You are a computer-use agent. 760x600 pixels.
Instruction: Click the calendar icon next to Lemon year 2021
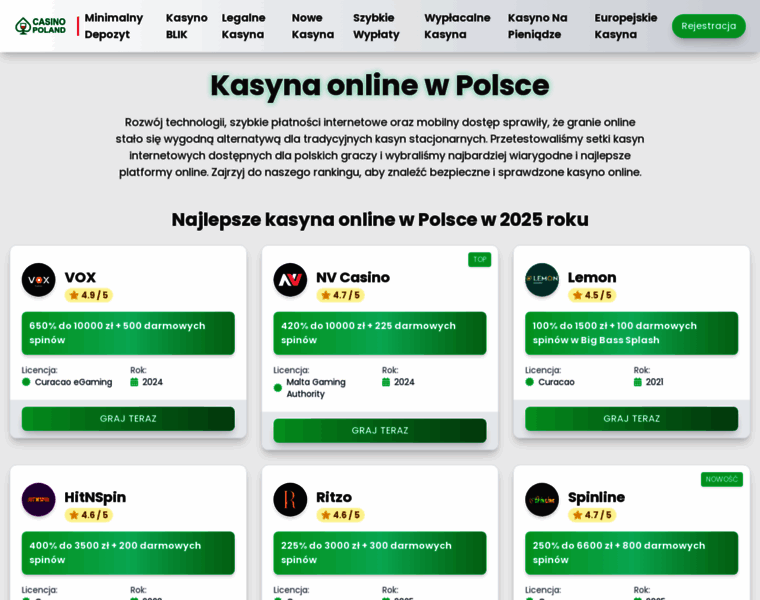coord(637,382)
